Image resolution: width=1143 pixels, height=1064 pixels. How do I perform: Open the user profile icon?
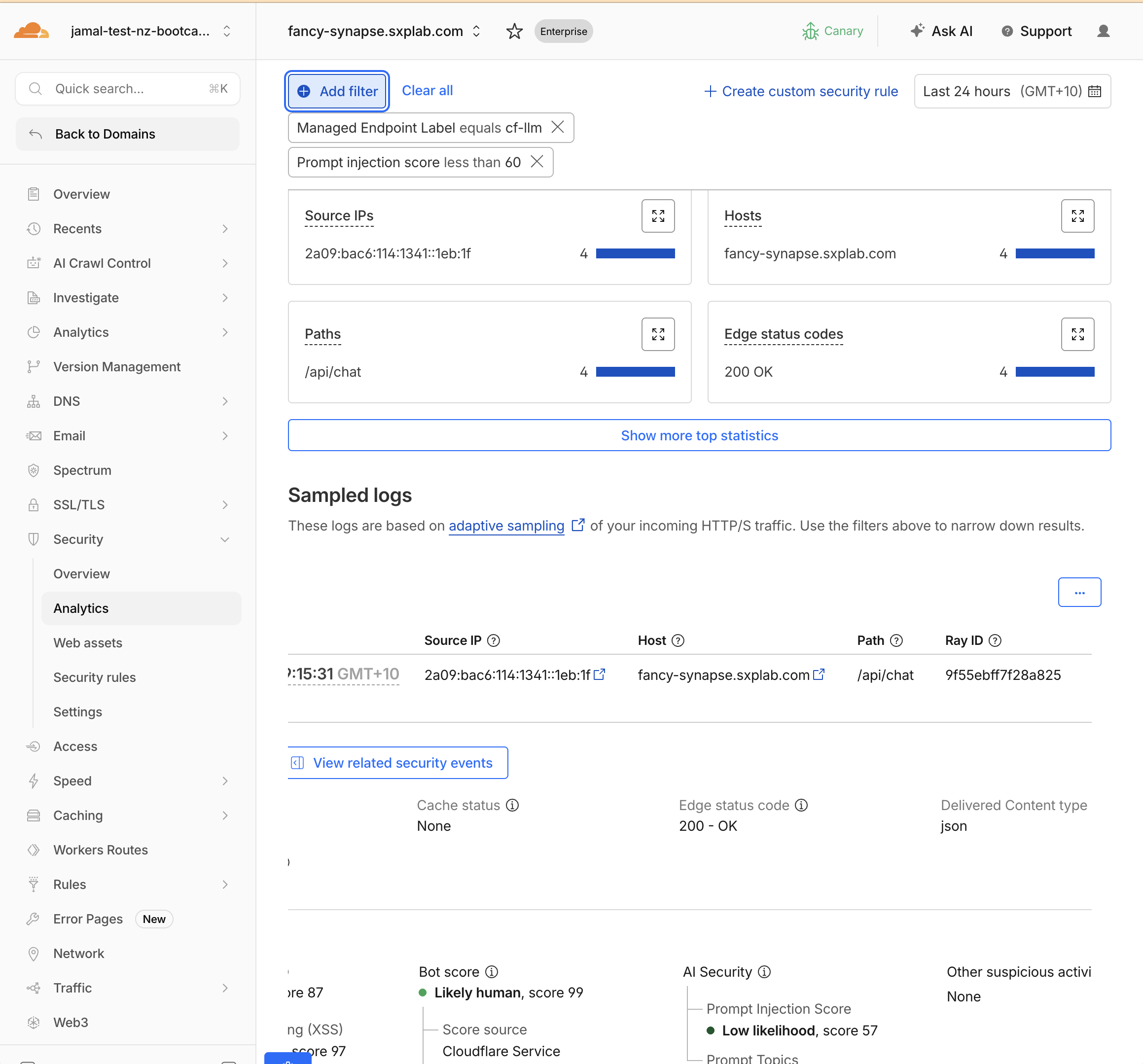coord(1103,31)
